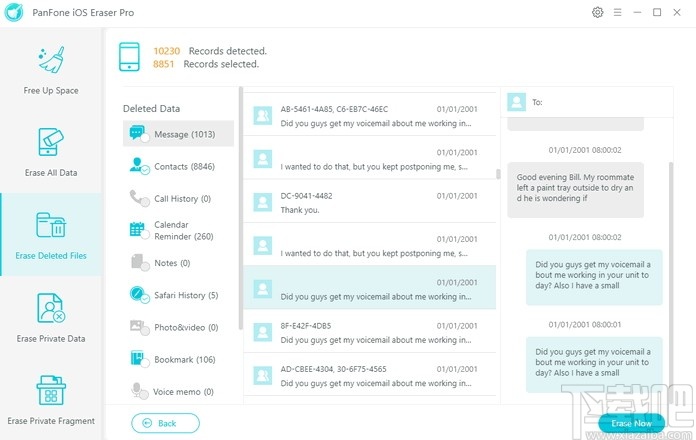Viewport: 696px width, 440px height.
Task: Click avatar of AD-CBEE-4304 message
Action: pyautogui.click(x=262, y=376)
